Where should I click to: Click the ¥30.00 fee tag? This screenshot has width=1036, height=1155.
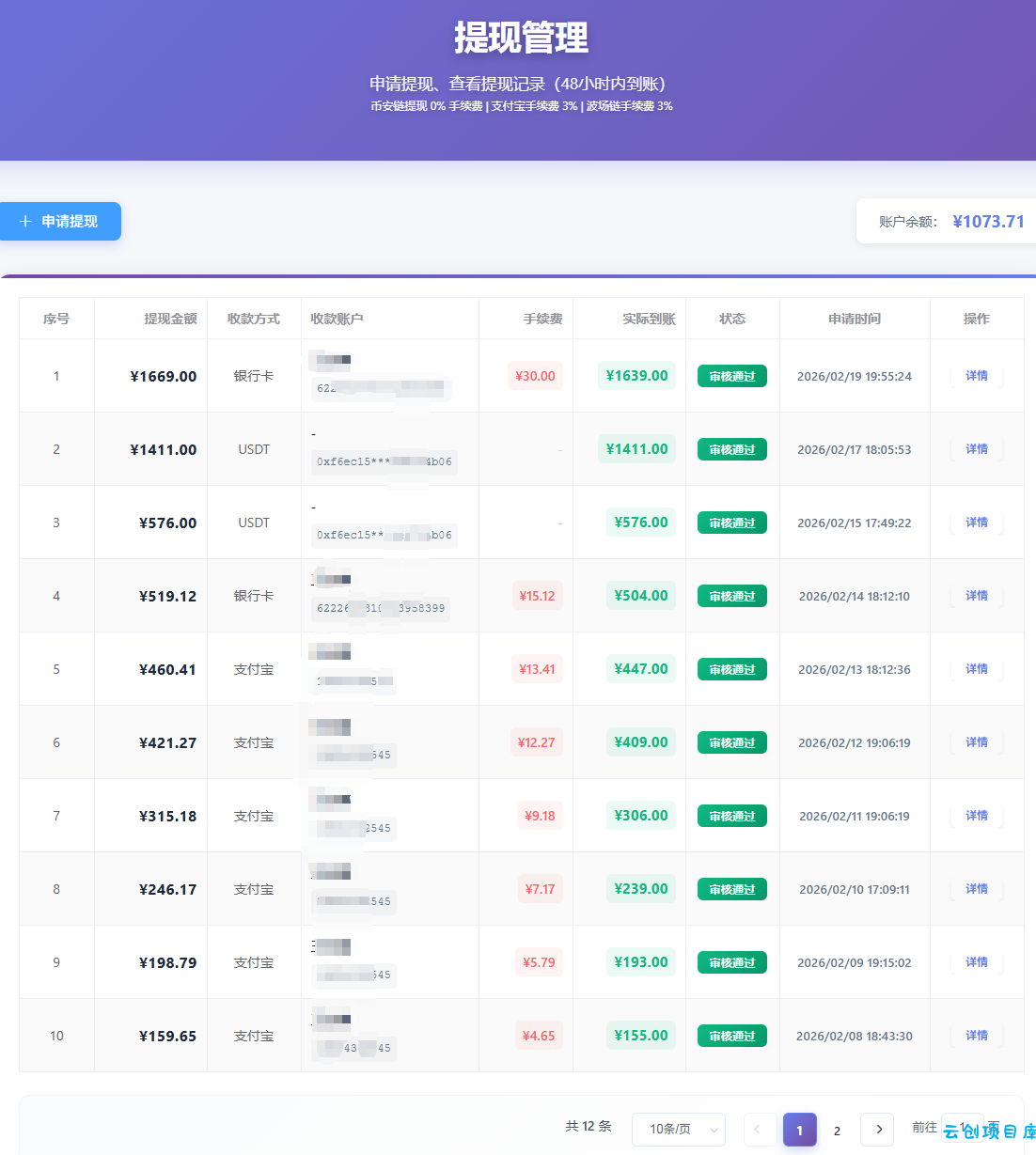[x=535, y=376]
